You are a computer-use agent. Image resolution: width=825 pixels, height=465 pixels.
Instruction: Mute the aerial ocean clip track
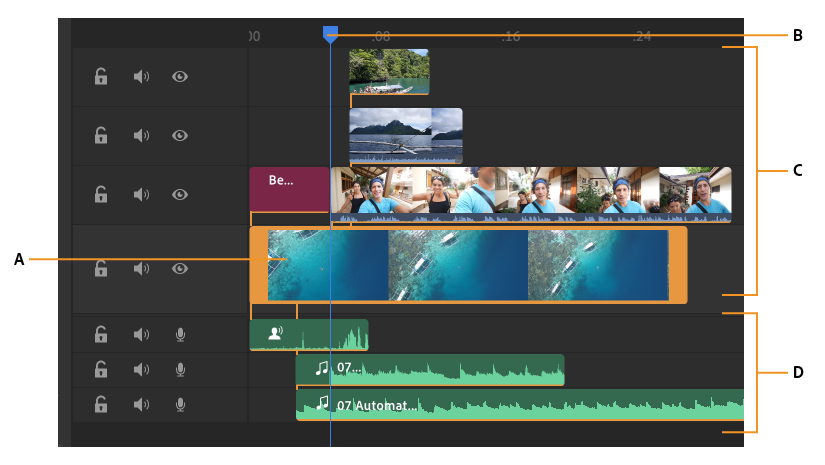(x=141, y=269)
